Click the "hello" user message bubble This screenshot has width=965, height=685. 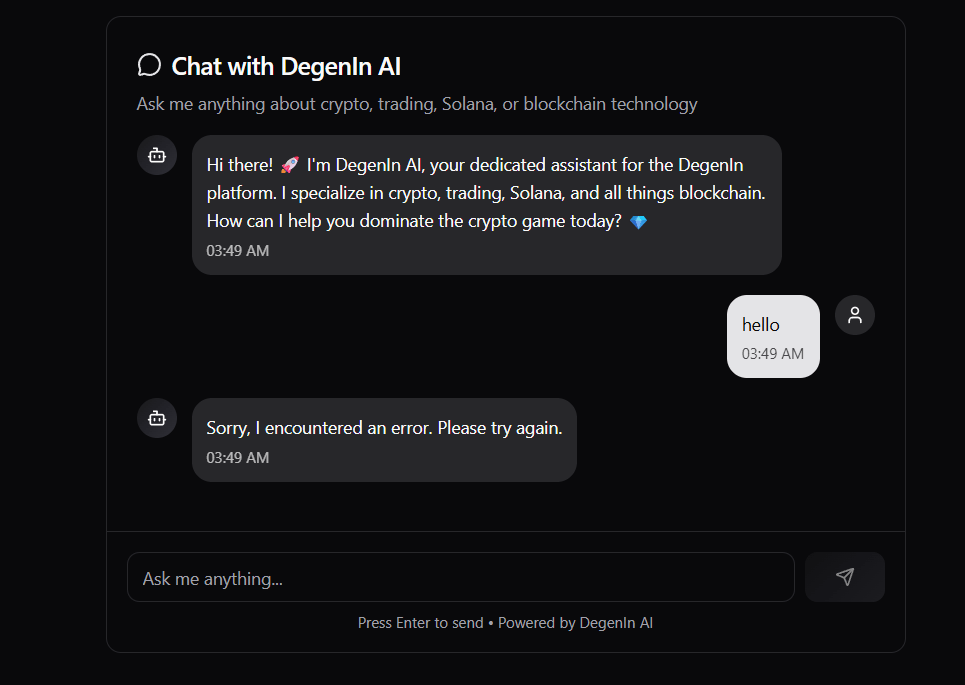click(x=772, y=336)
